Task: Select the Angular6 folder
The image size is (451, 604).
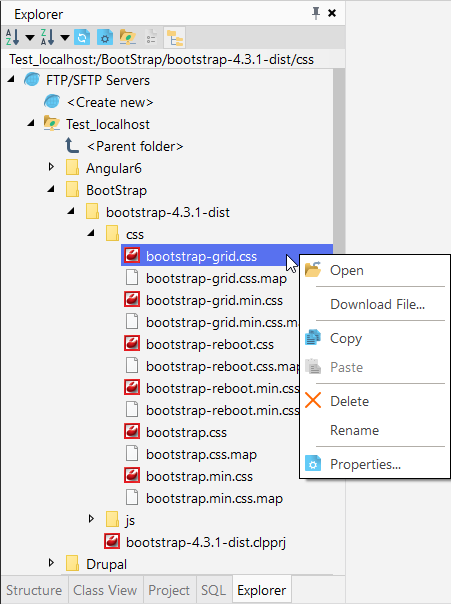Action: pos(114,168)
